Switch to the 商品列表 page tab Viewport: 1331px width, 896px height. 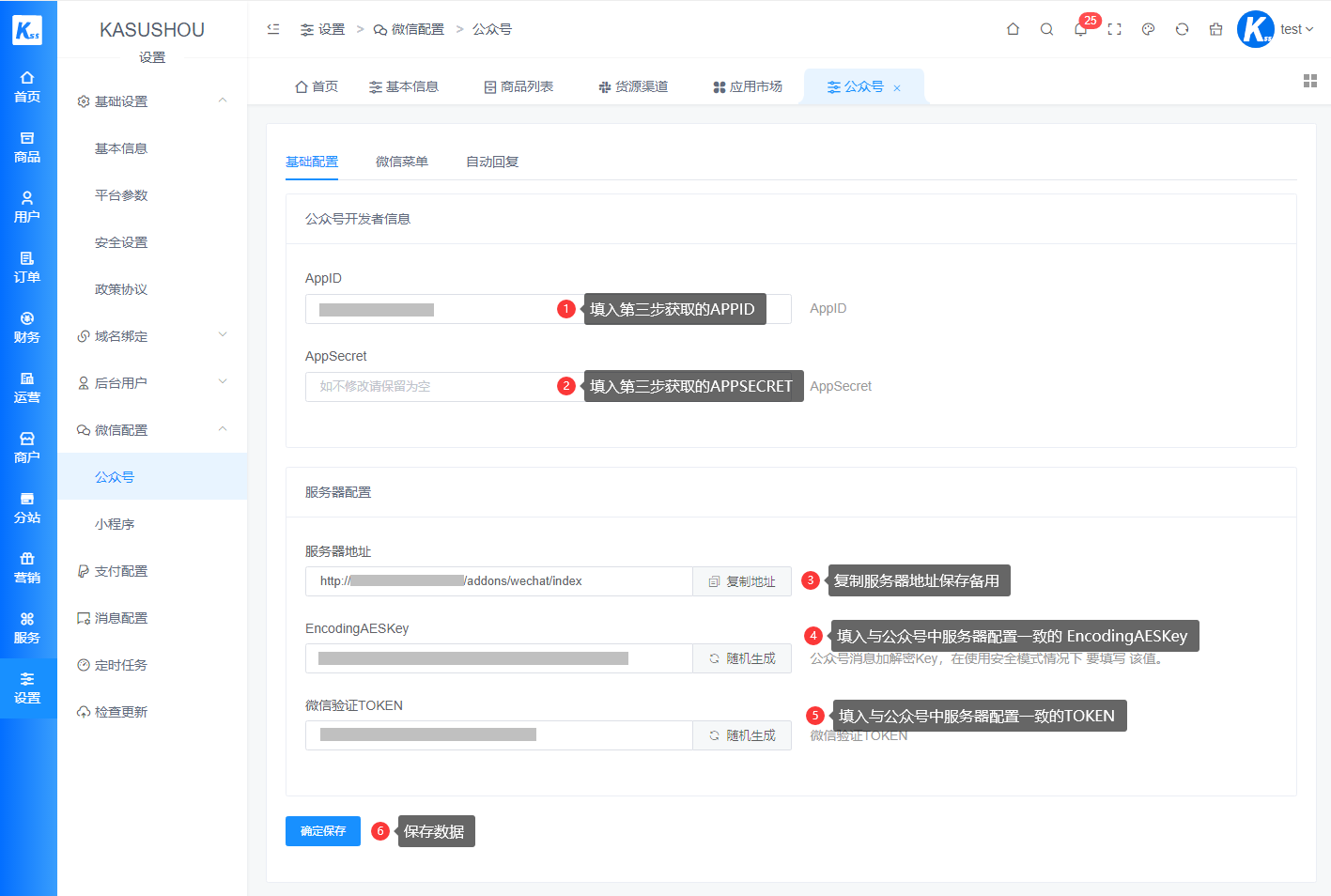[518, 86]
